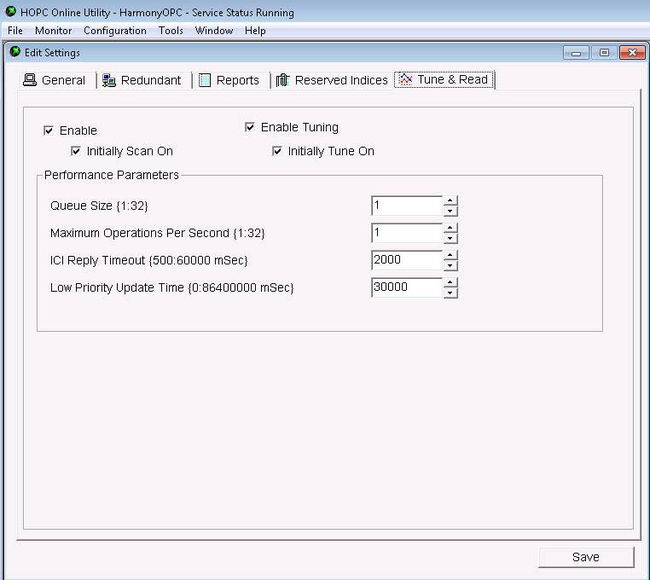The width and height of the screenshot is (650, 580).
Task: Open the Monitor menu
Action: point(53,31)
